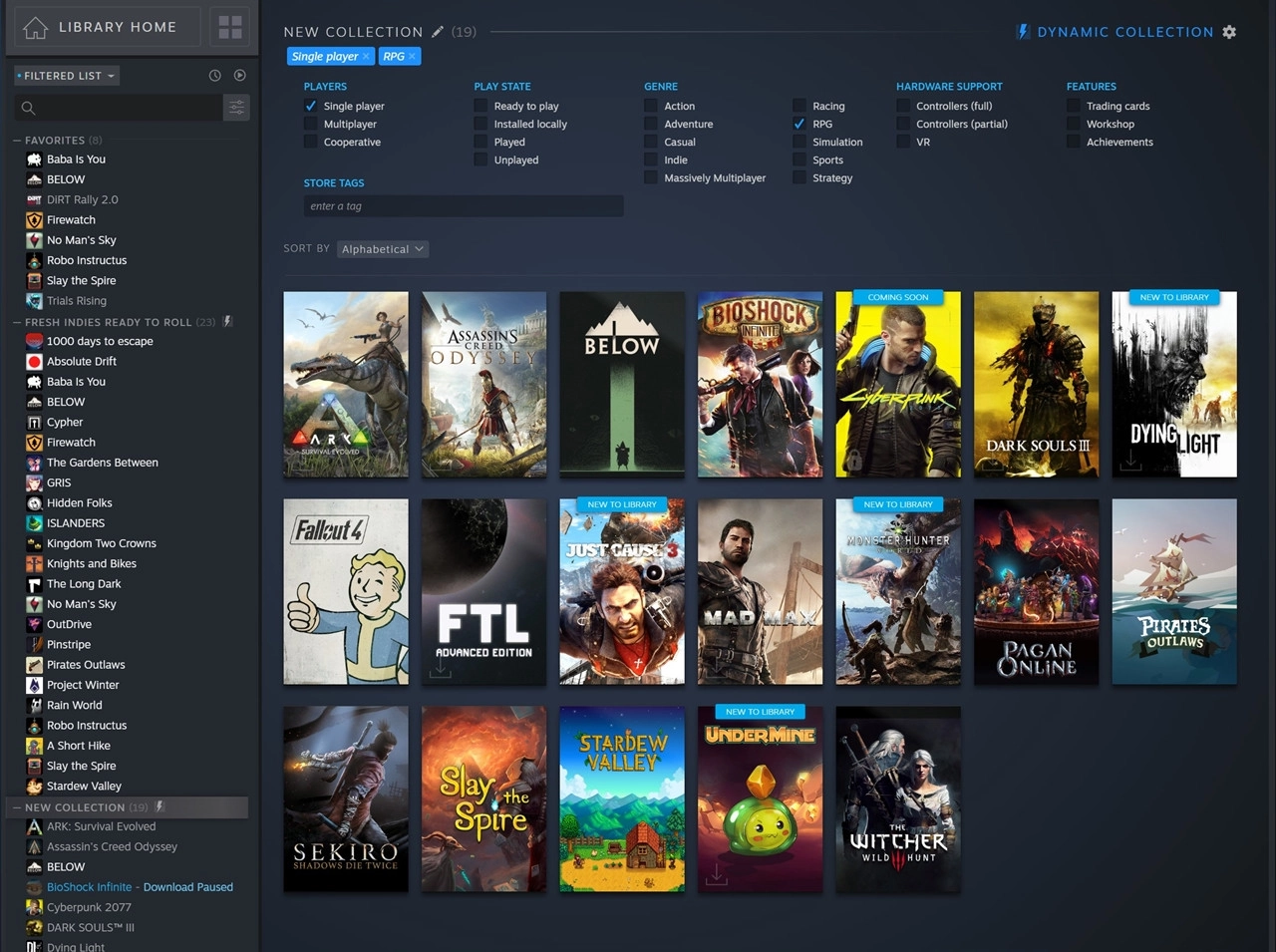Open Dark Souls III cover
The width and height of the screenshot is (1276, 952).
point(1037,385)
